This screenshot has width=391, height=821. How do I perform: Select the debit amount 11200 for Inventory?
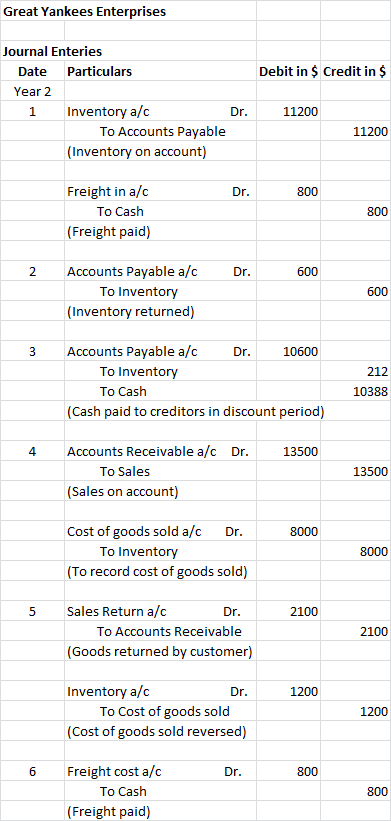[300, 112]
